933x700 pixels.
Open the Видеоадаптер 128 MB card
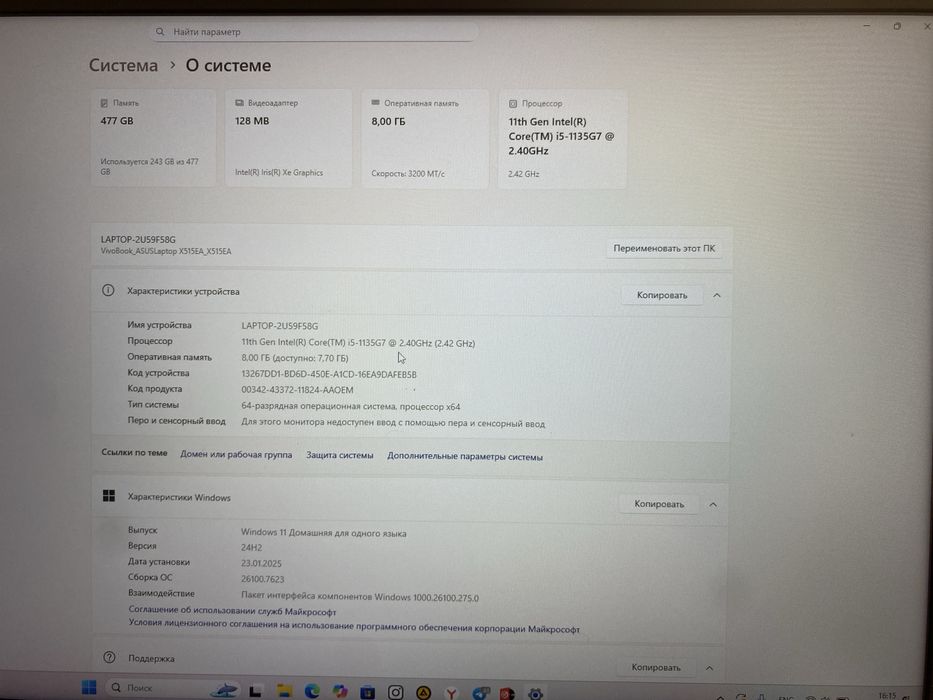[x=289, y=138]
